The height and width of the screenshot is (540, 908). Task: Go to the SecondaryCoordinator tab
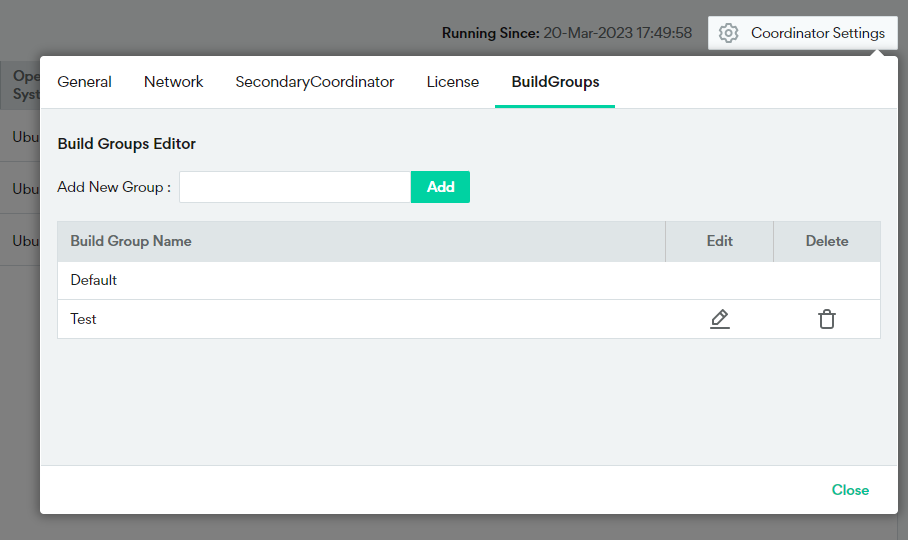315,82
